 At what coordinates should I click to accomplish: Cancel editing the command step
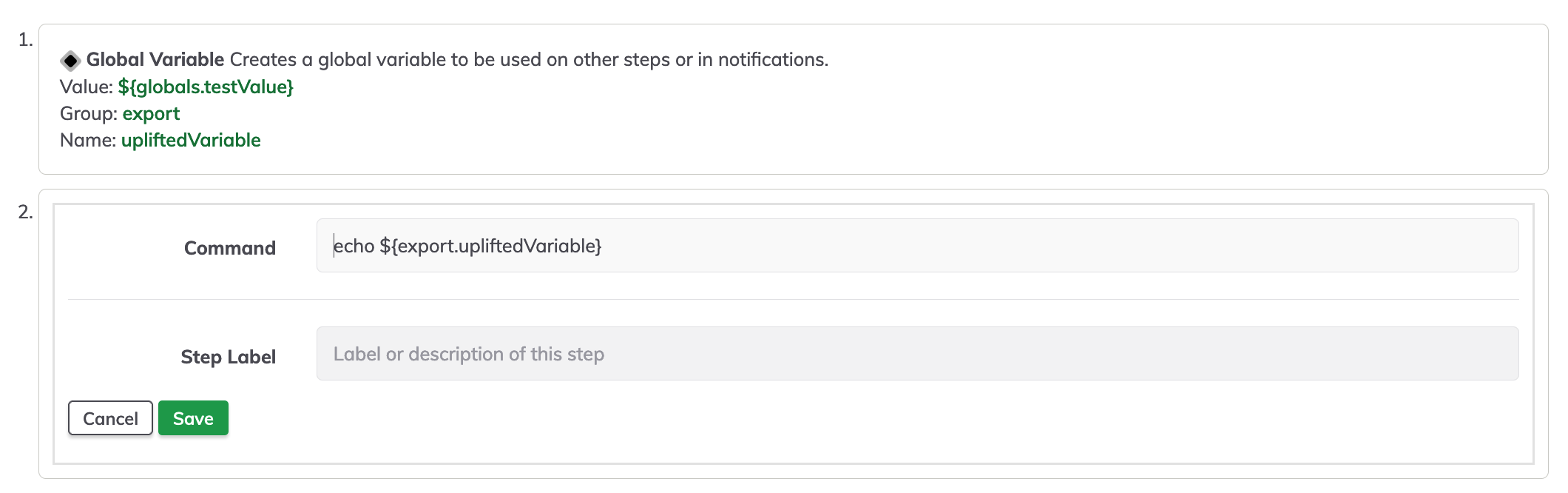pyautogui.click(x=110, y=418)
